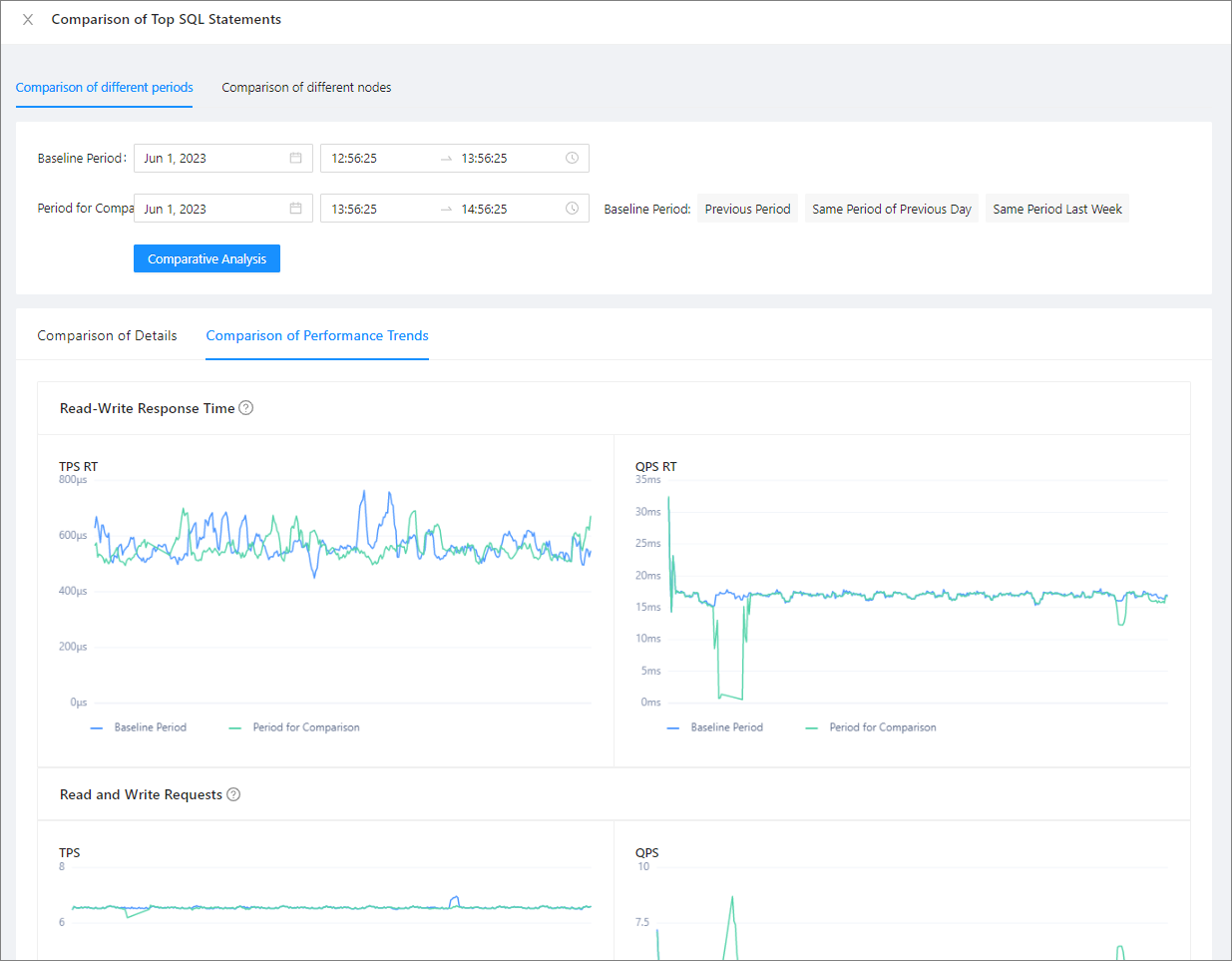Screen dimensions: 1232x961
Task: Click clock icon in comparison period time range
Action: coord(572,209)
